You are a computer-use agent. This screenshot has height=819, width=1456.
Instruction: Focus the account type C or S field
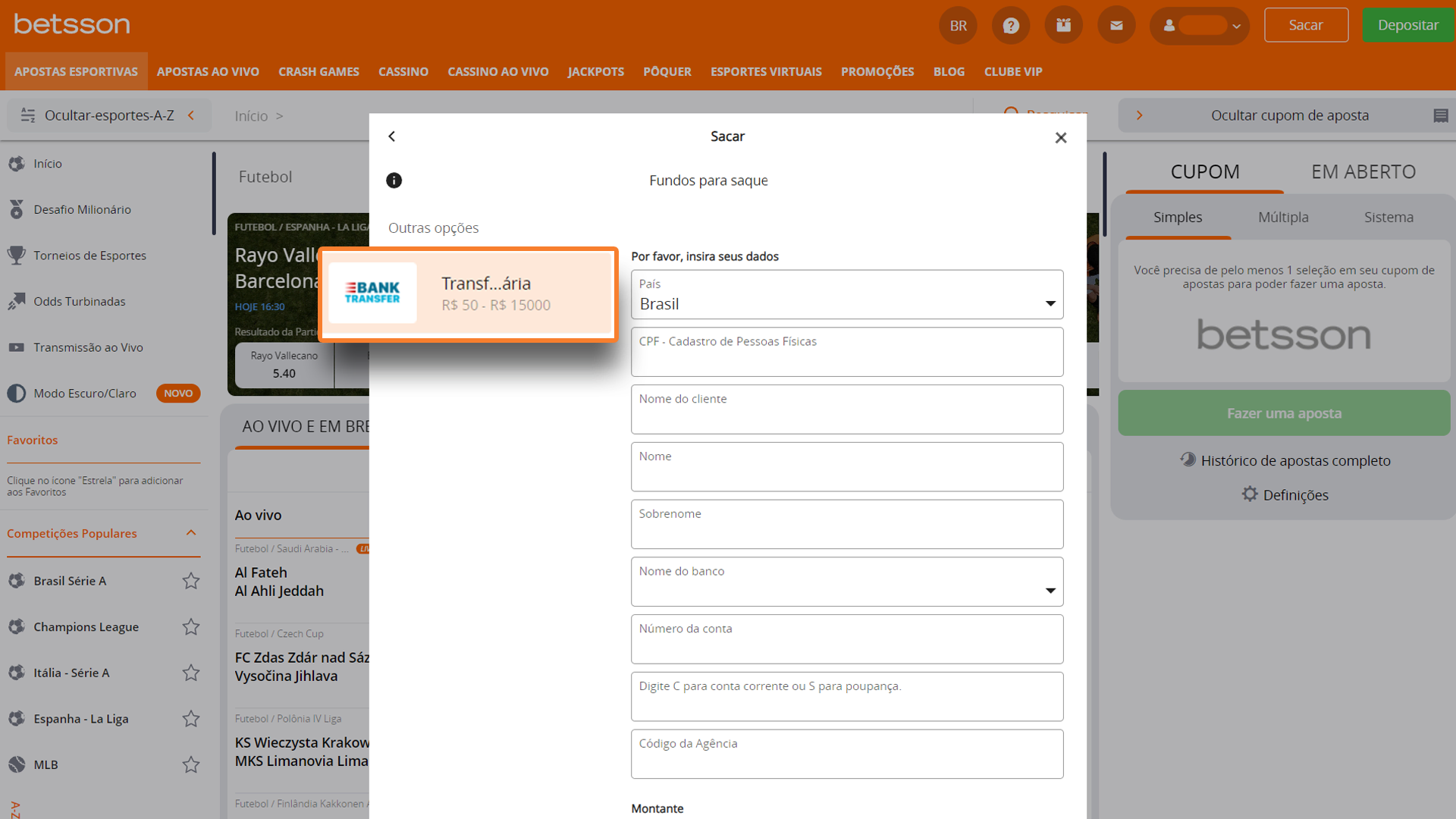(847, 697)
